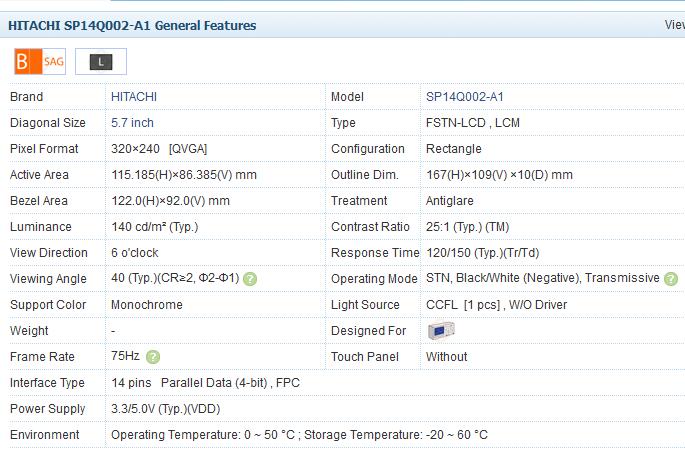Select the 'Antiglare' treatment value
Viewport: 685px width, 456px height.
tap(450, 201)
